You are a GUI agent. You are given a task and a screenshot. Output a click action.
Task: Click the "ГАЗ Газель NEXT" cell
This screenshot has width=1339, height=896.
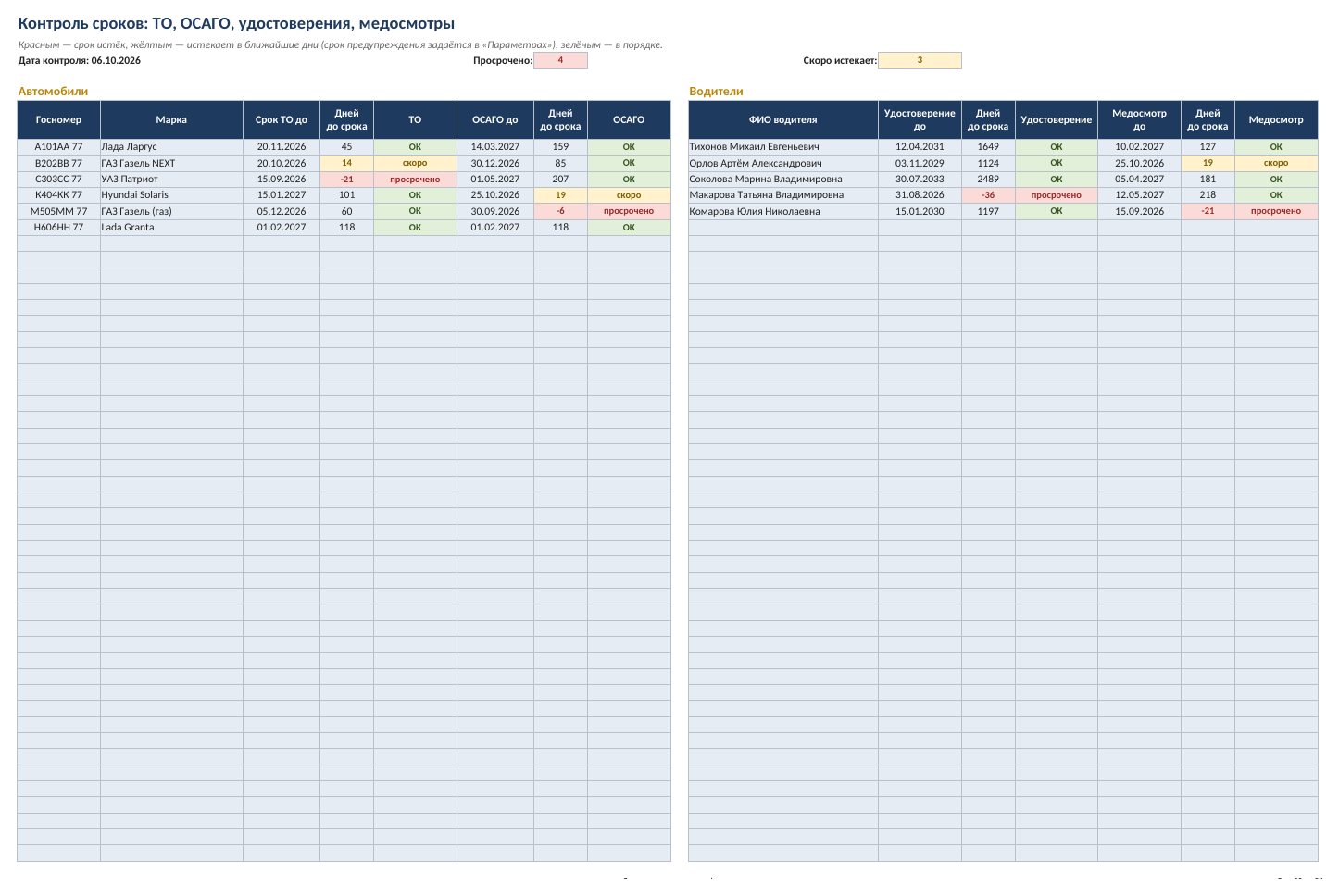pos(171,164)
